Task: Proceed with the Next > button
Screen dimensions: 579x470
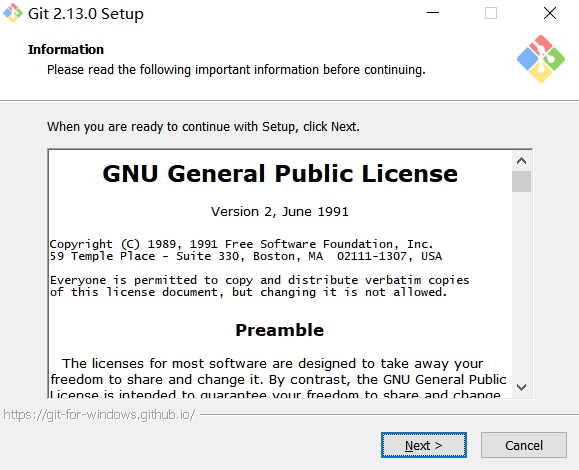Action: (424, 445)
